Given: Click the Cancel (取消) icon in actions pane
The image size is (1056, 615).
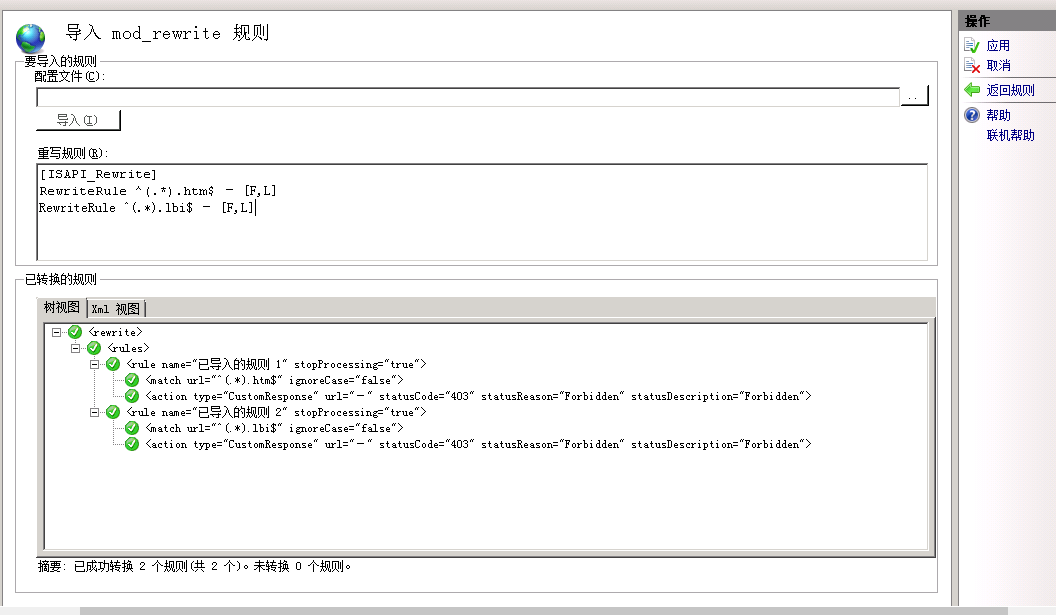Looking at the screenshot, I should coord(971,65).
